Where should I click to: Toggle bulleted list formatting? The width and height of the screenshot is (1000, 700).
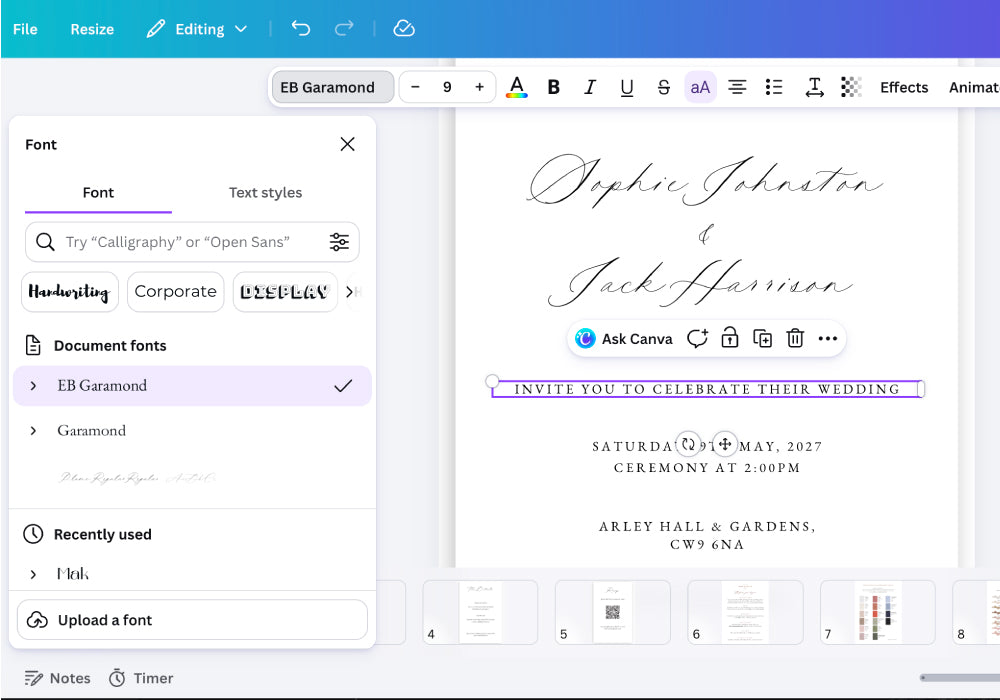point(774,87)
